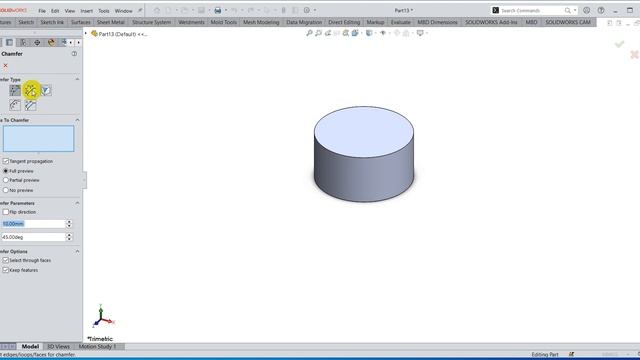
Task: Open the Tools menu
Action: tap(104, 11)
